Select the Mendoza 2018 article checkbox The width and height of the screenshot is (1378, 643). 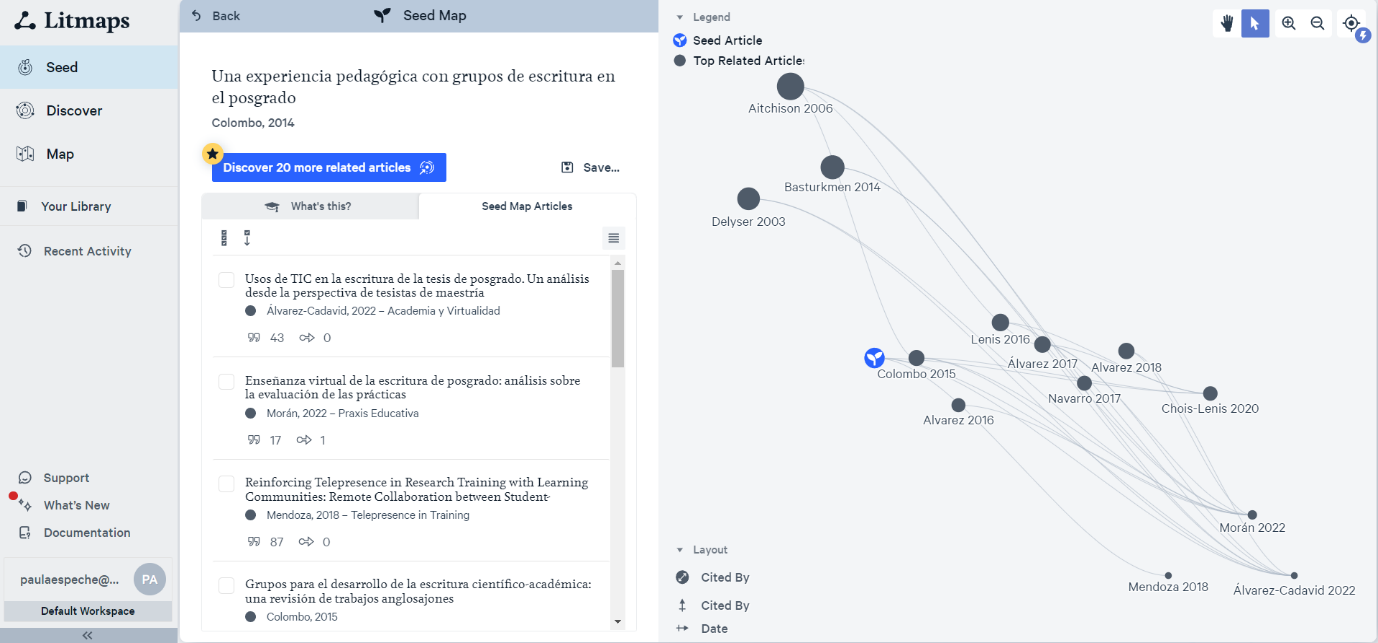[227, 484]
